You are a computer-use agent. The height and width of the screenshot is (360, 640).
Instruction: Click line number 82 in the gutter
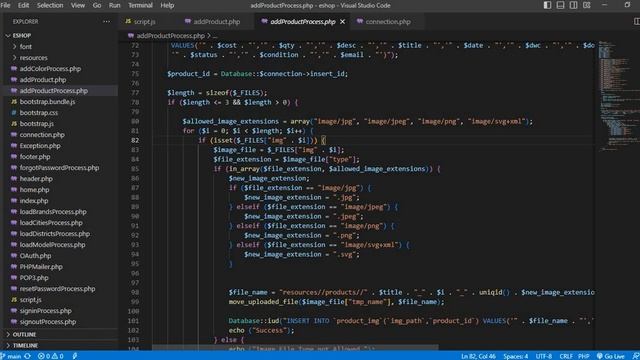[x=135, y=140]
